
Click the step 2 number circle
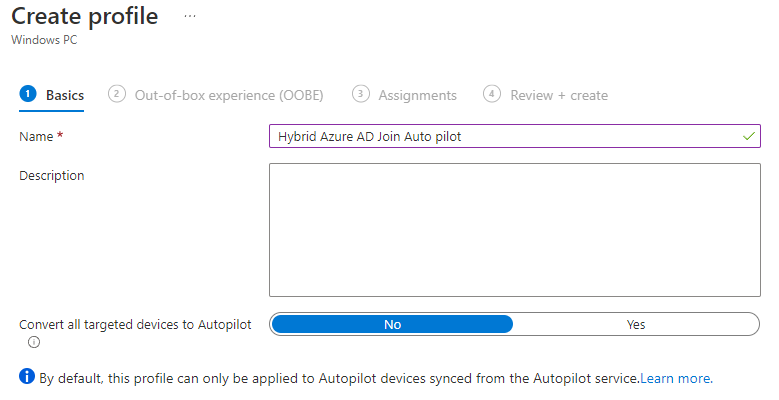[x=116, y=94]
